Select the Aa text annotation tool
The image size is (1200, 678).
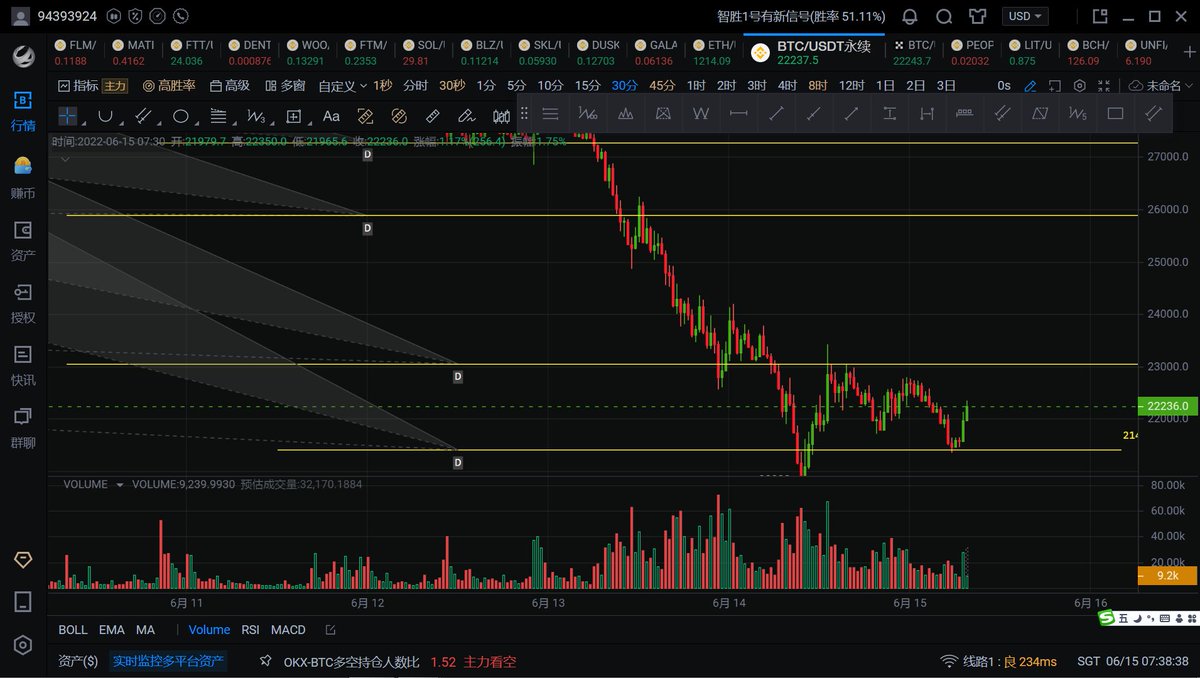(x=331, y=116)
